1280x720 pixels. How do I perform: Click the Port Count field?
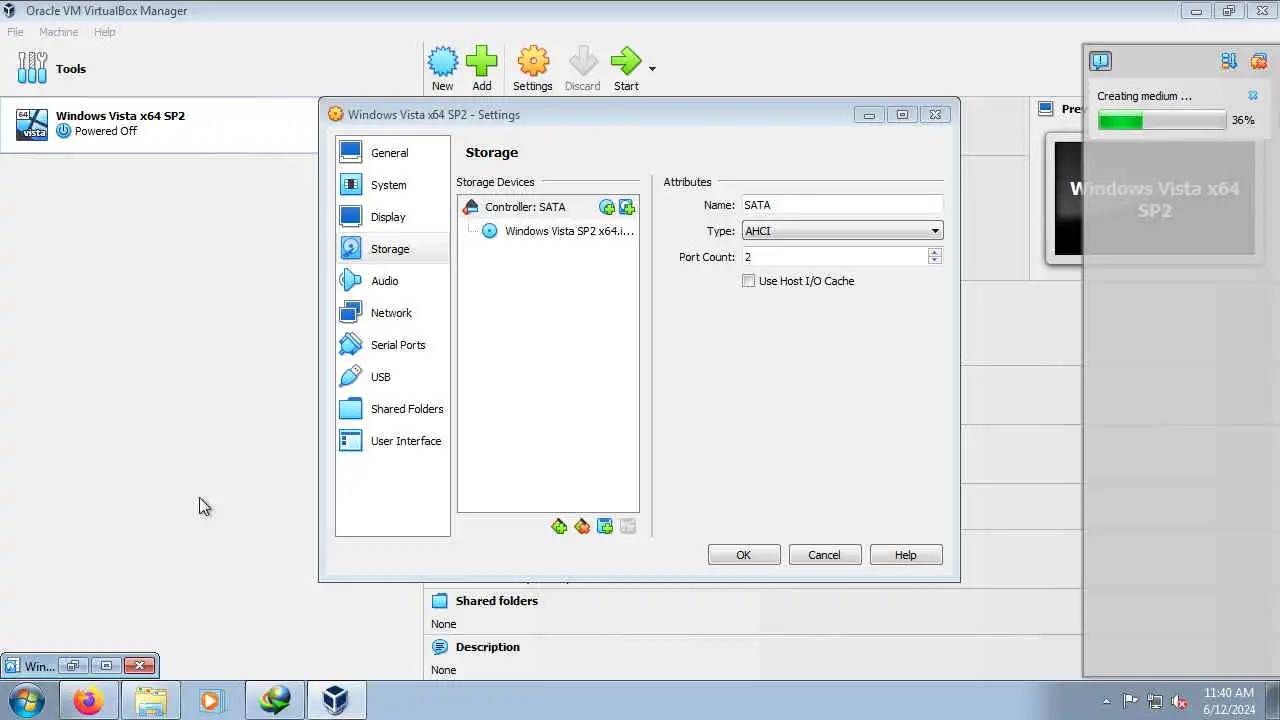(x=834, y=257)
